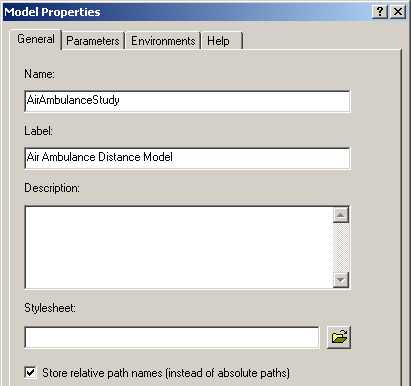Click into the Name field containing AirAmbulanceStudy
The image size is (411, 386).
pos(187,101)
